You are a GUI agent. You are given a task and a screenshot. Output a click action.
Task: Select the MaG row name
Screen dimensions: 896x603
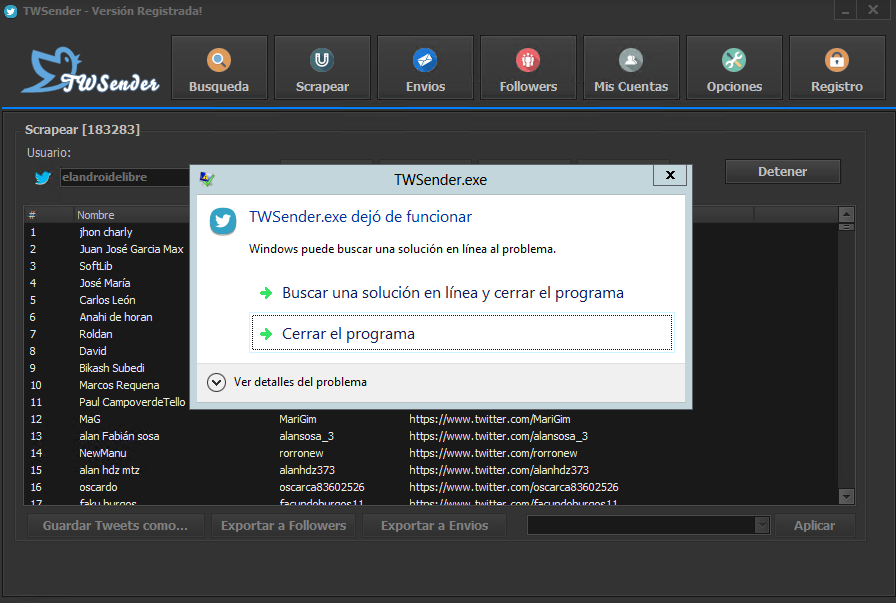tap(90, 419)
